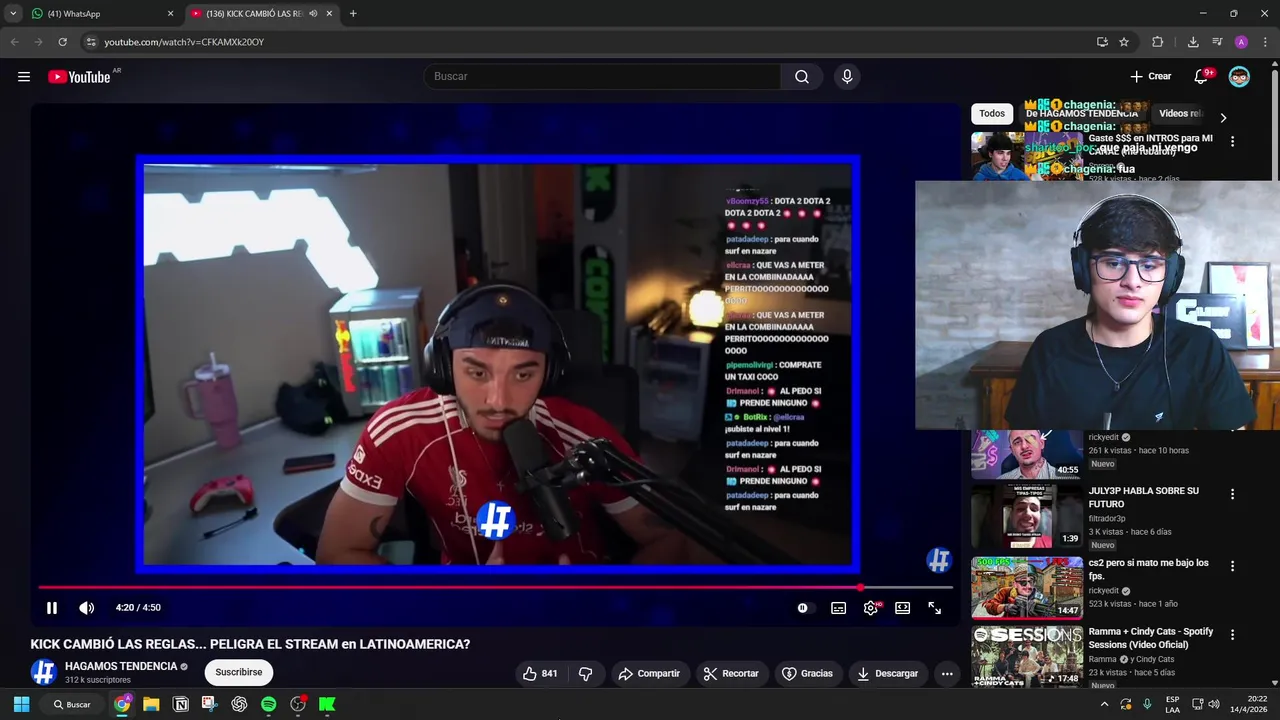1280x720 pixels.
Task: Open HAGAMOS TENDENCIA channel avatar
Action: (43, 672)
